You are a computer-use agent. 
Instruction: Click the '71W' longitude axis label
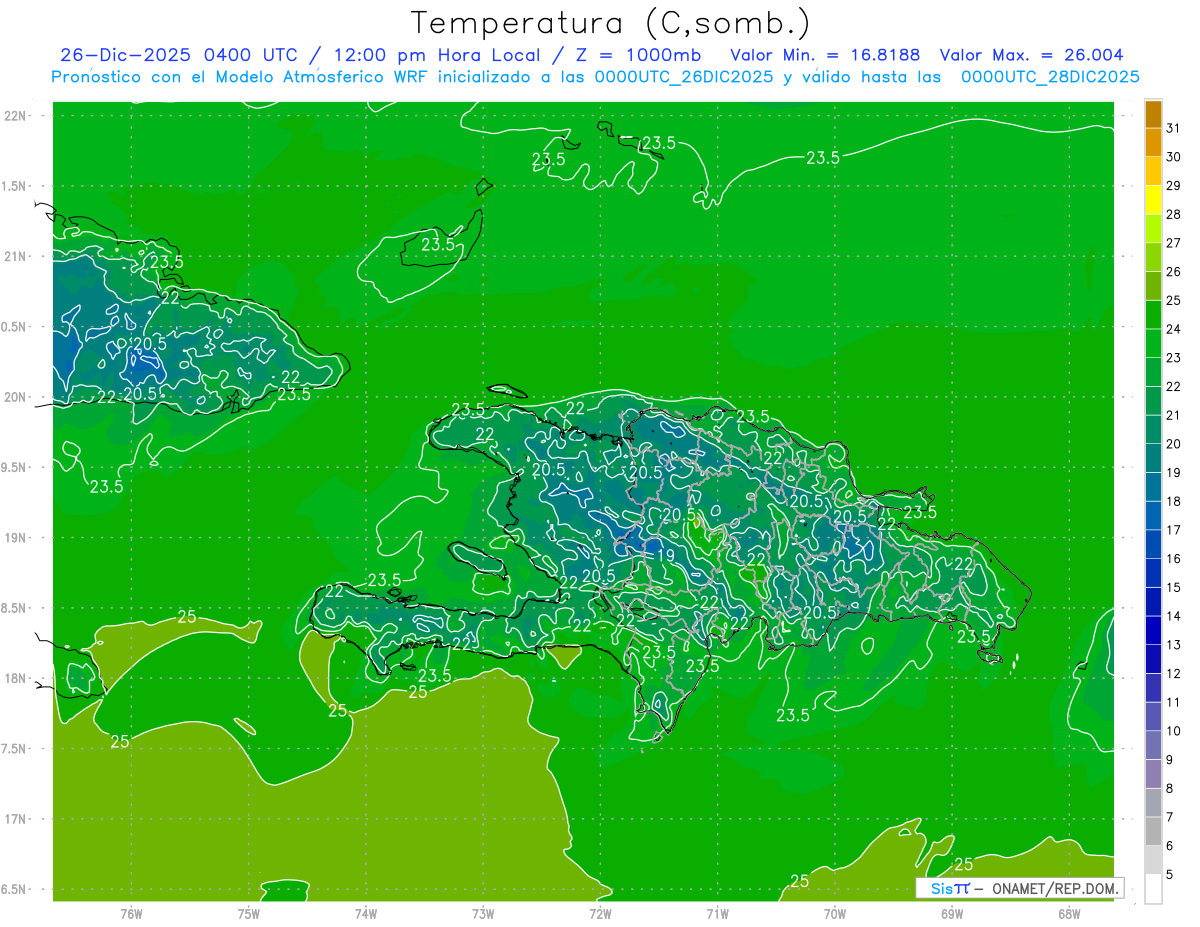point(717,914)
